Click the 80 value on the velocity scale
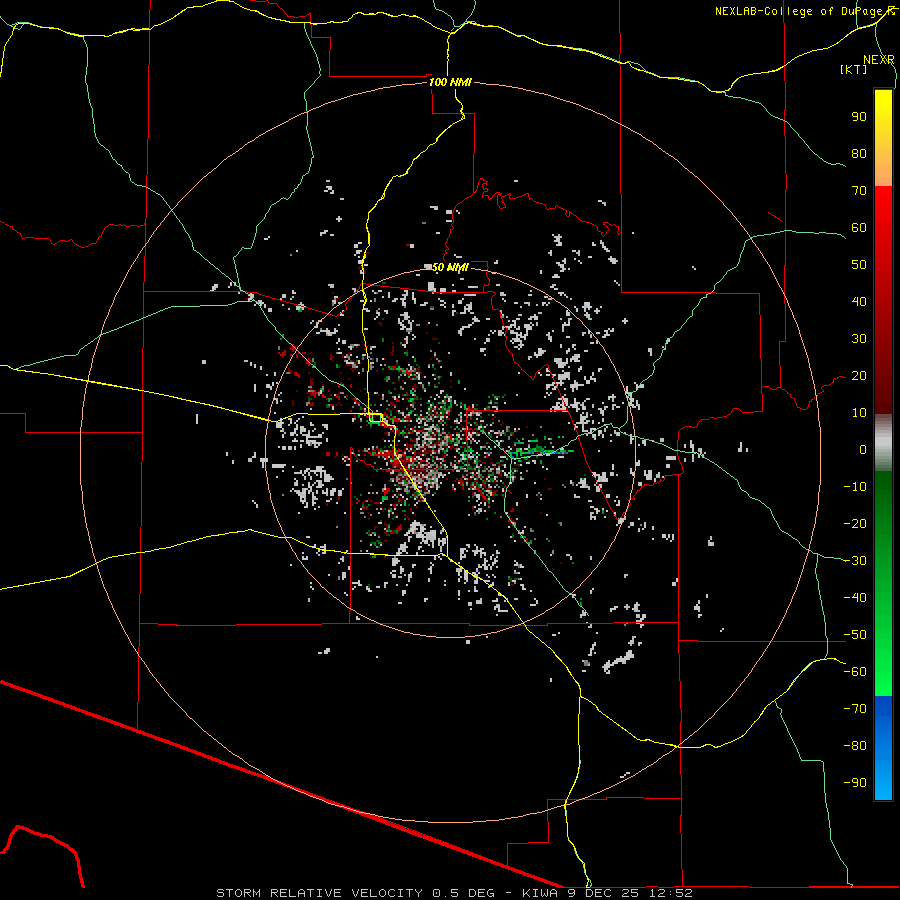This screenshot has height=900, width=900. click(859, 153)
